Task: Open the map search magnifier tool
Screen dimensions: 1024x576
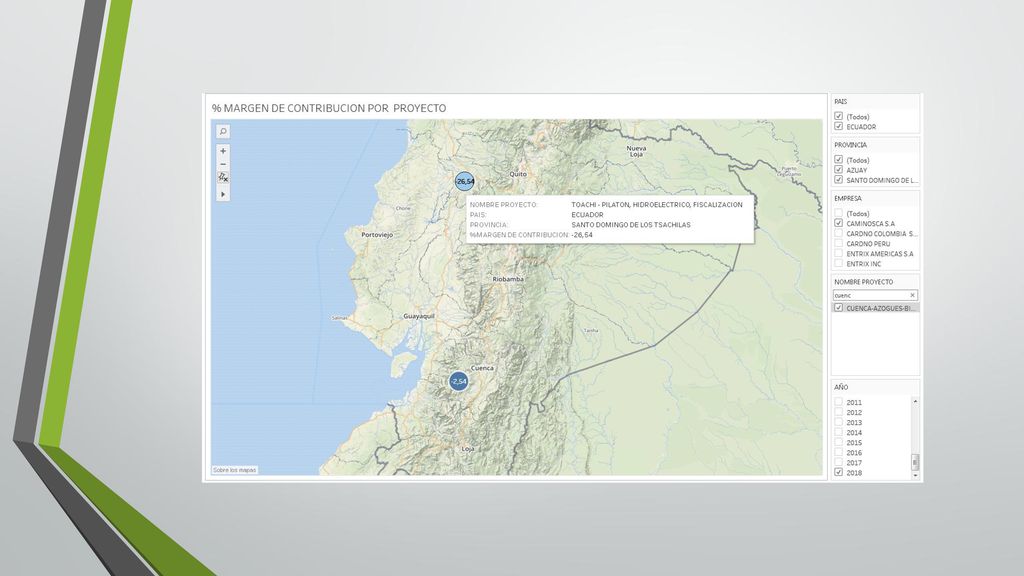Action: pyautogui.click(x=223, y=131)
